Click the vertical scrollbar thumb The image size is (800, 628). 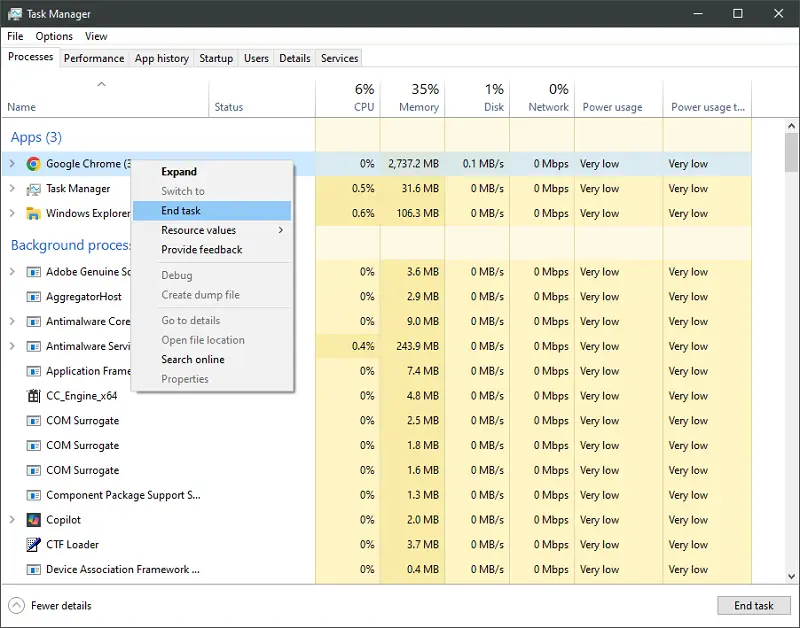pyautogui.click(x=791, y=153)
